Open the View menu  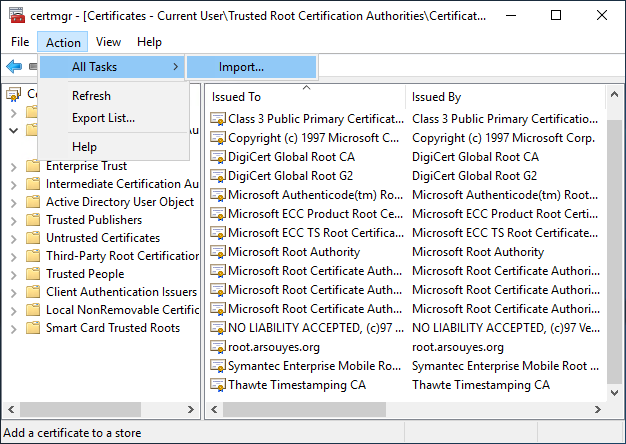tap(108, 42)
